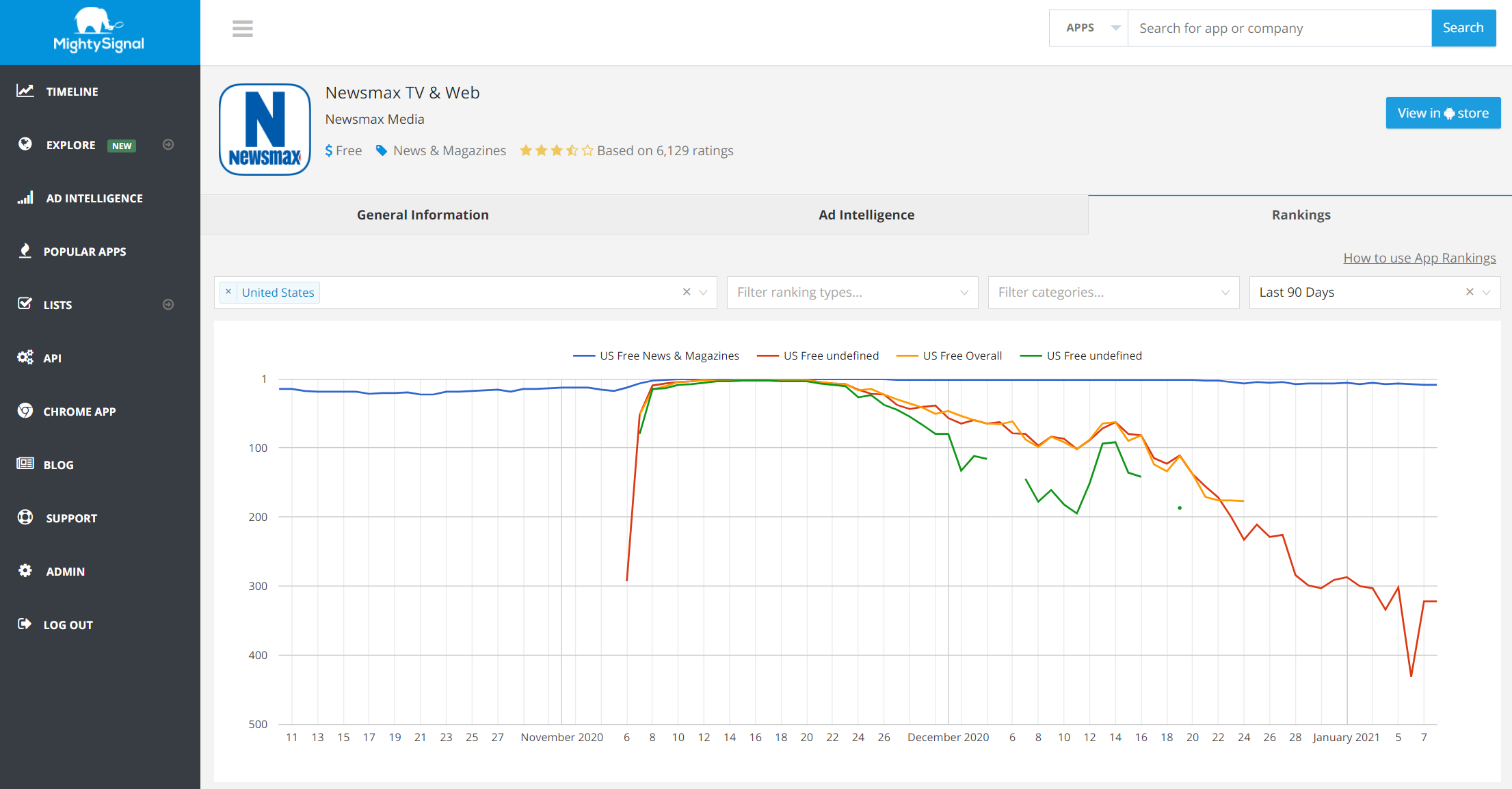Screen dimensions: 1512x789
Task: Click the star rating icons
Action: 556,150
